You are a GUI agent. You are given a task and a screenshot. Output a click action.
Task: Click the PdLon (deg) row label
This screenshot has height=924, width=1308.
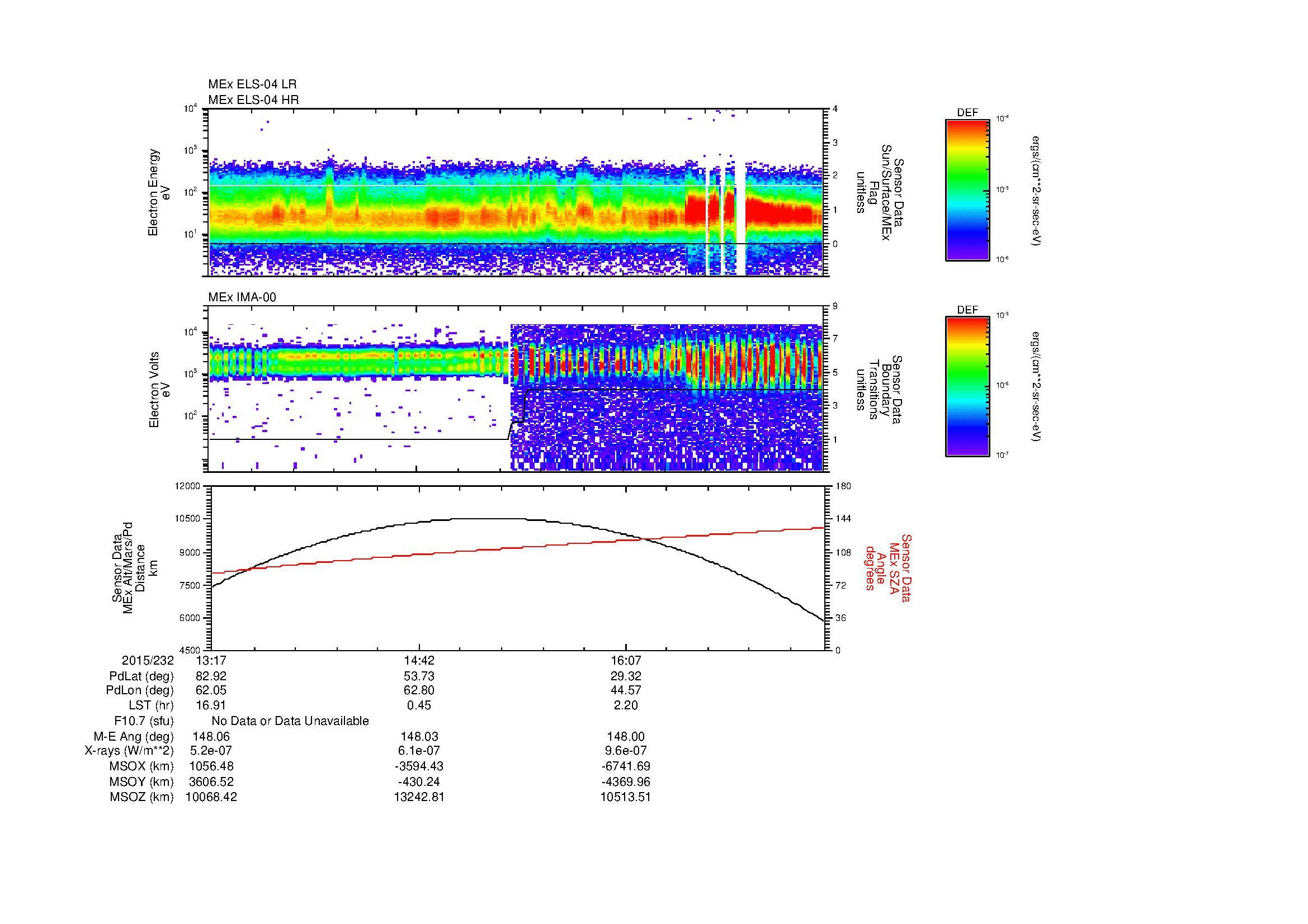click(140, 690)
